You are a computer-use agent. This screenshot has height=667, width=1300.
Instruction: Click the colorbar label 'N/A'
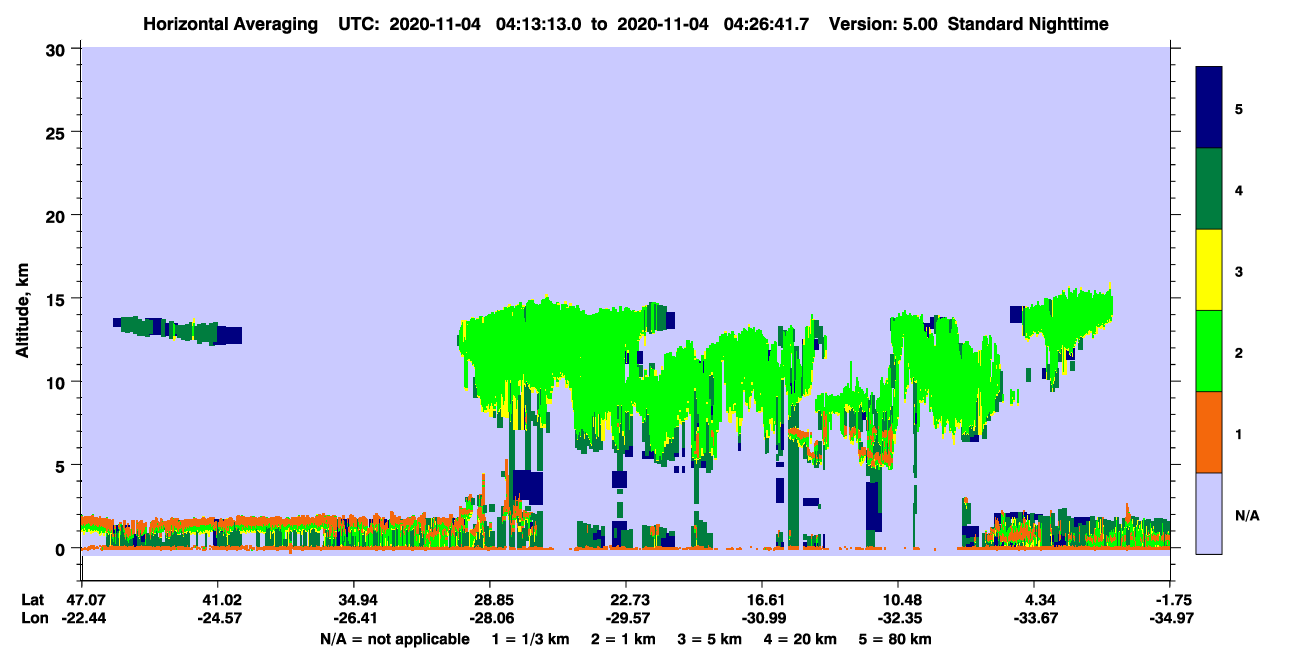click(1247, 515)
